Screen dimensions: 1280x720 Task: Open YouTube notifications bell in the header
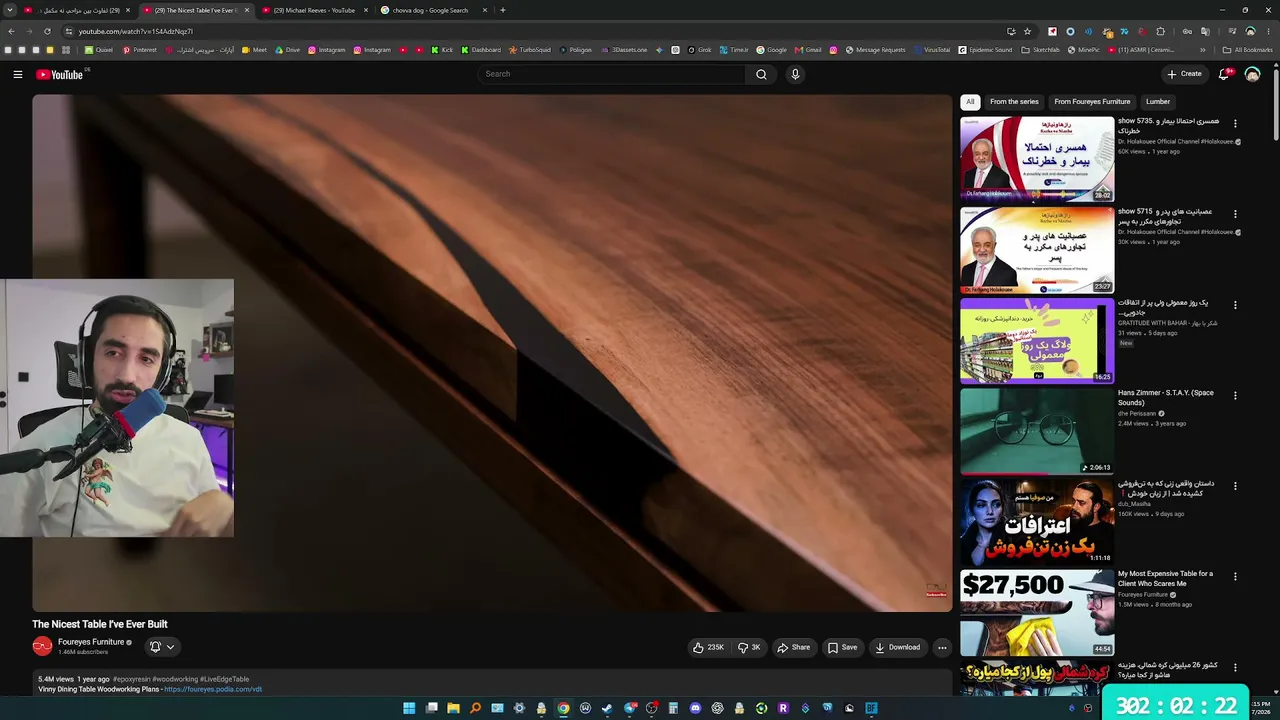pos(1225,74)
